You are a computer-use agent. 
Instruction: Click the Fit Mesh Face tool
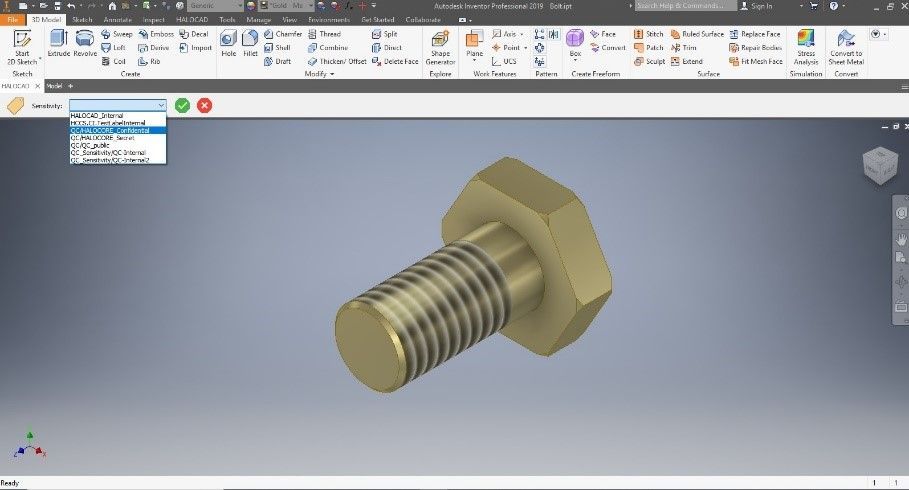pyautogui.click(x=756, y=61)
